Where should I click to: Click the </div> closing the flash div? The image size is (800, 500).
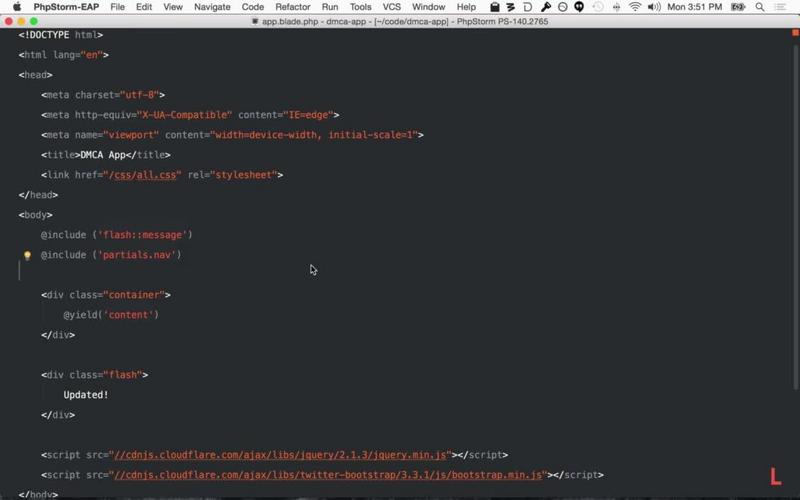[x=58, y=415]
